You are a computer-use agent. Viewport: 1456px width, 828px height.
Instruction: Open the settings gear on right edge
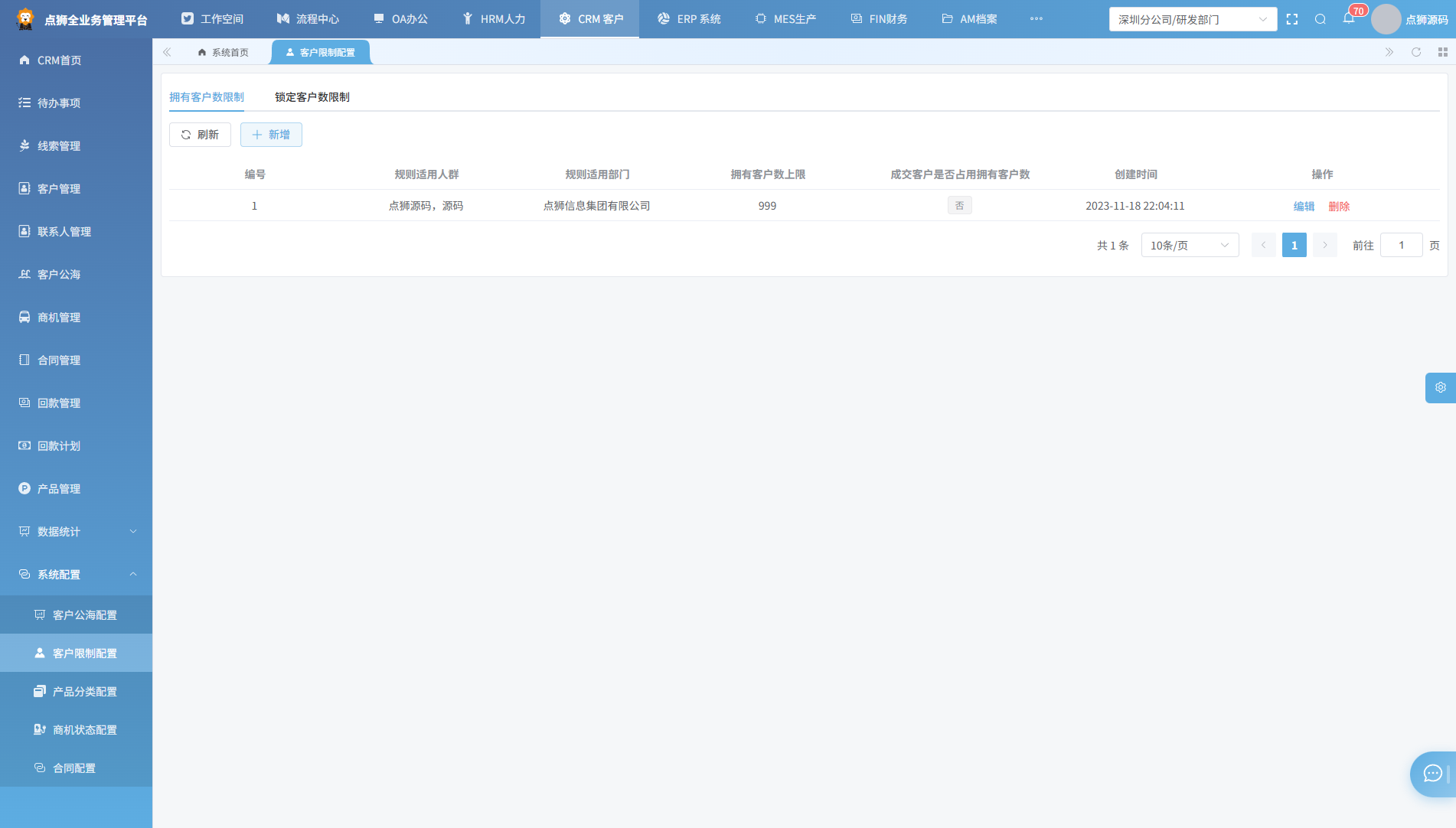[x=1441, y=388]
